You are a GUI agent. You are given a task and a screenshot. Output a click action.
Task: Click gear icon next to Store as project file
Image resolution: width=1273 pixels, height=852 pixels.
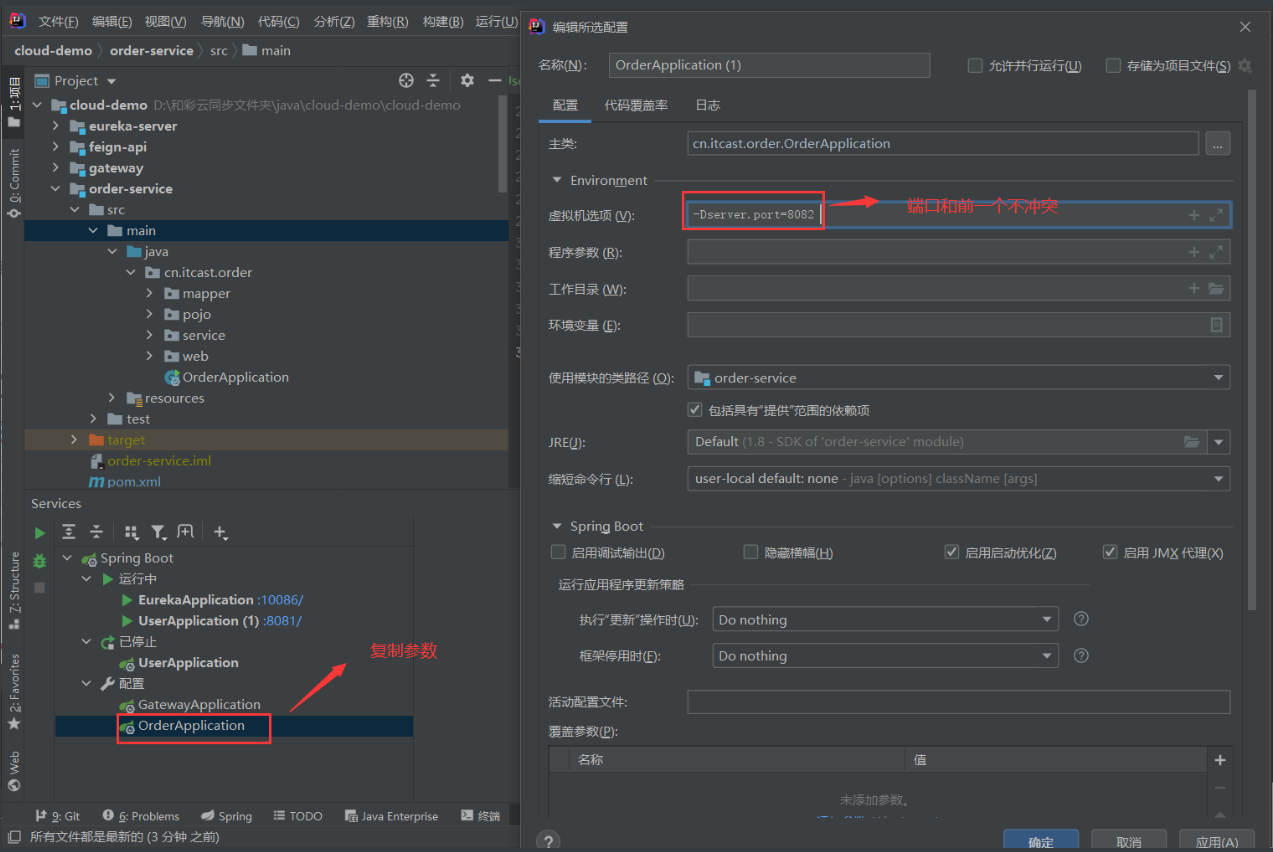(x=1245, y=66)
